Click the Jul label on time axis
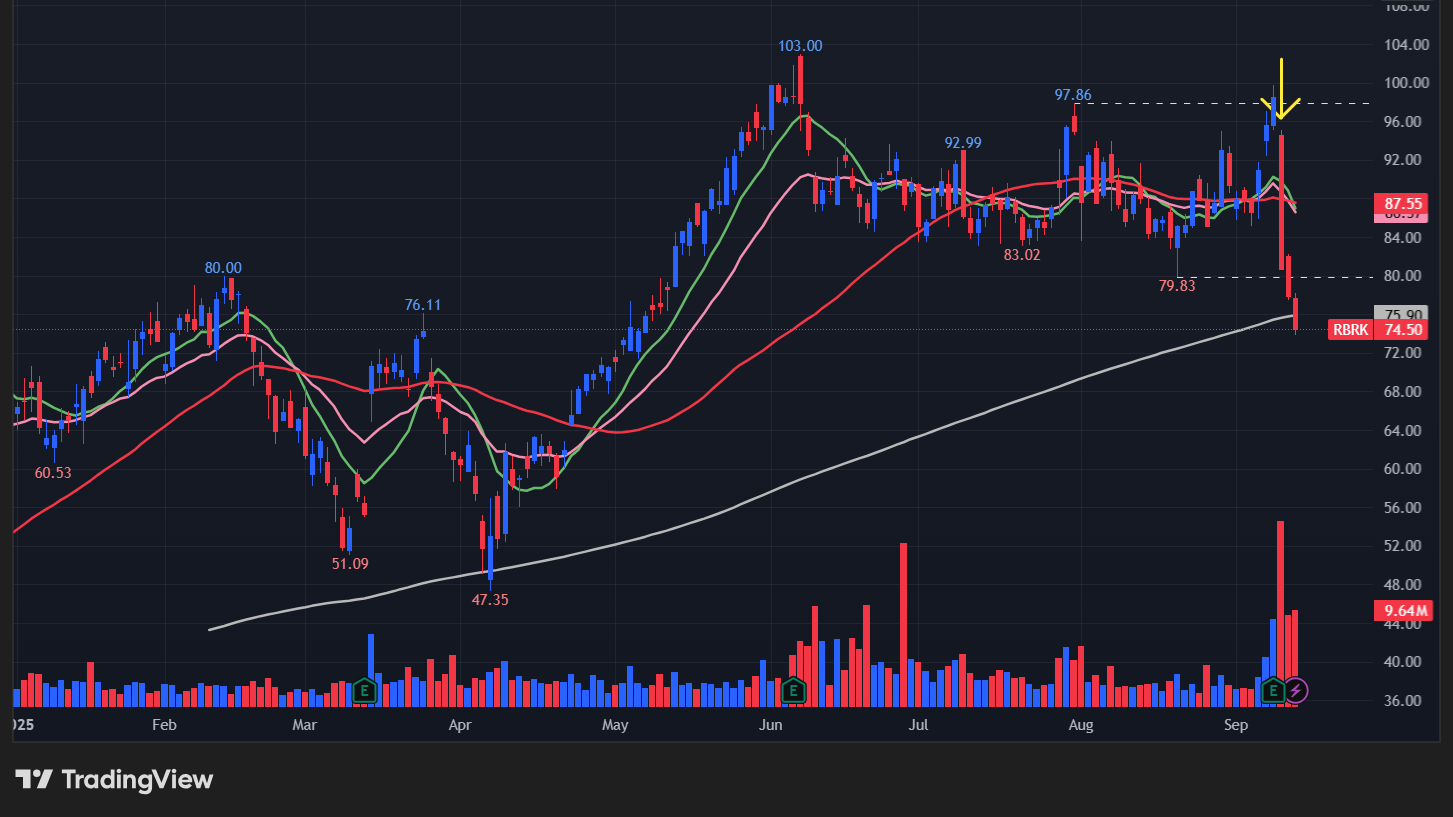 [917, 724]
